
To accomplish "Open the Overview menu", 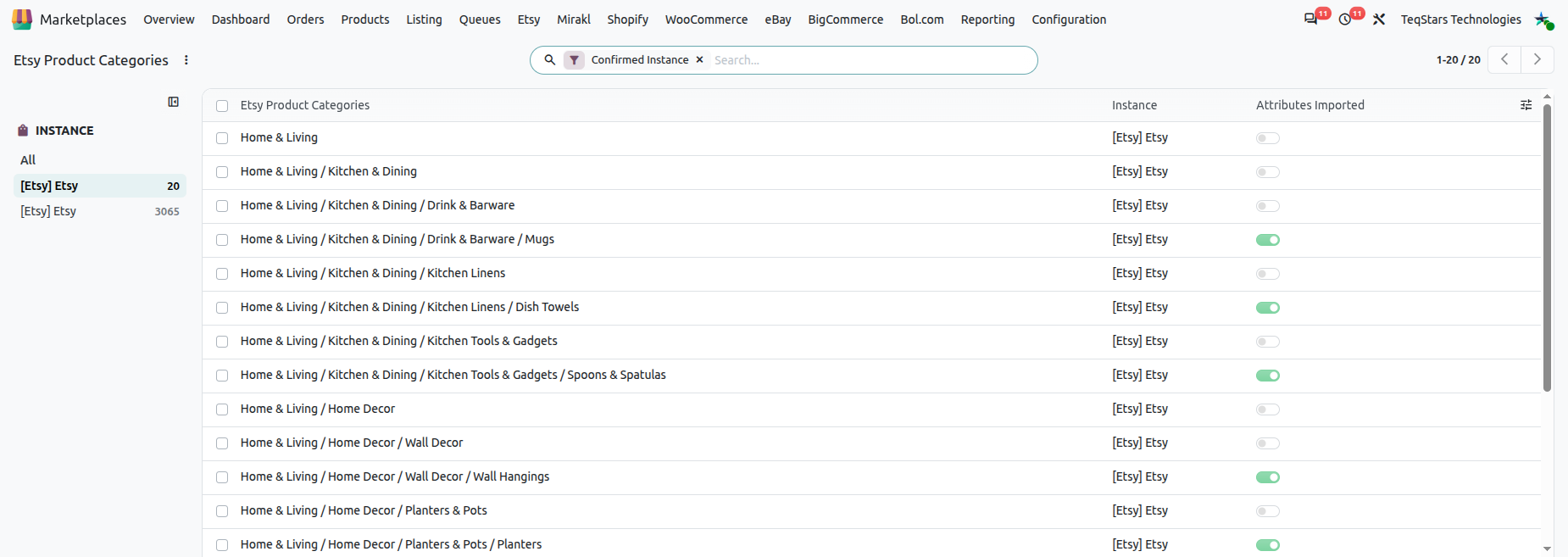I will pyautogui.click(x=169, y=19).
